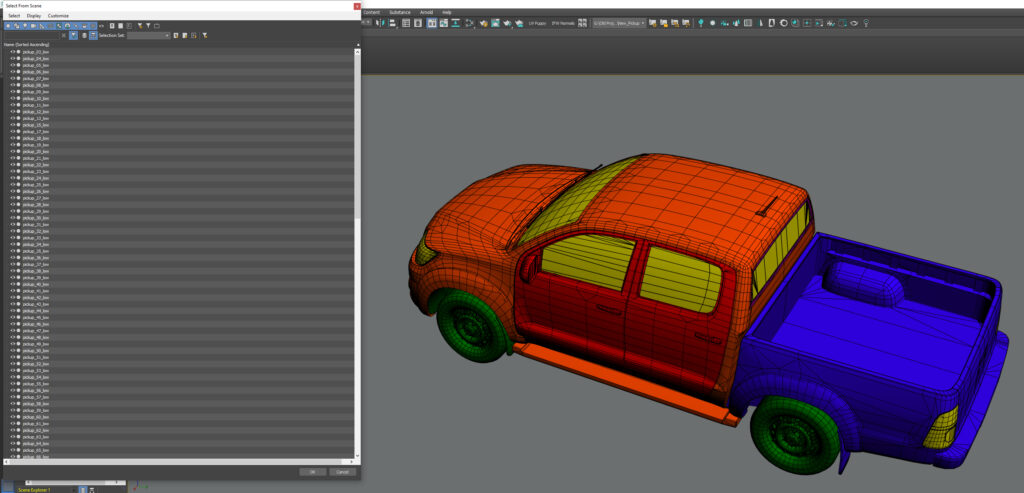Click the lightbulb icon at toolbar end
This screenshot has height=493, width=1024.
[x=867, y=22]
